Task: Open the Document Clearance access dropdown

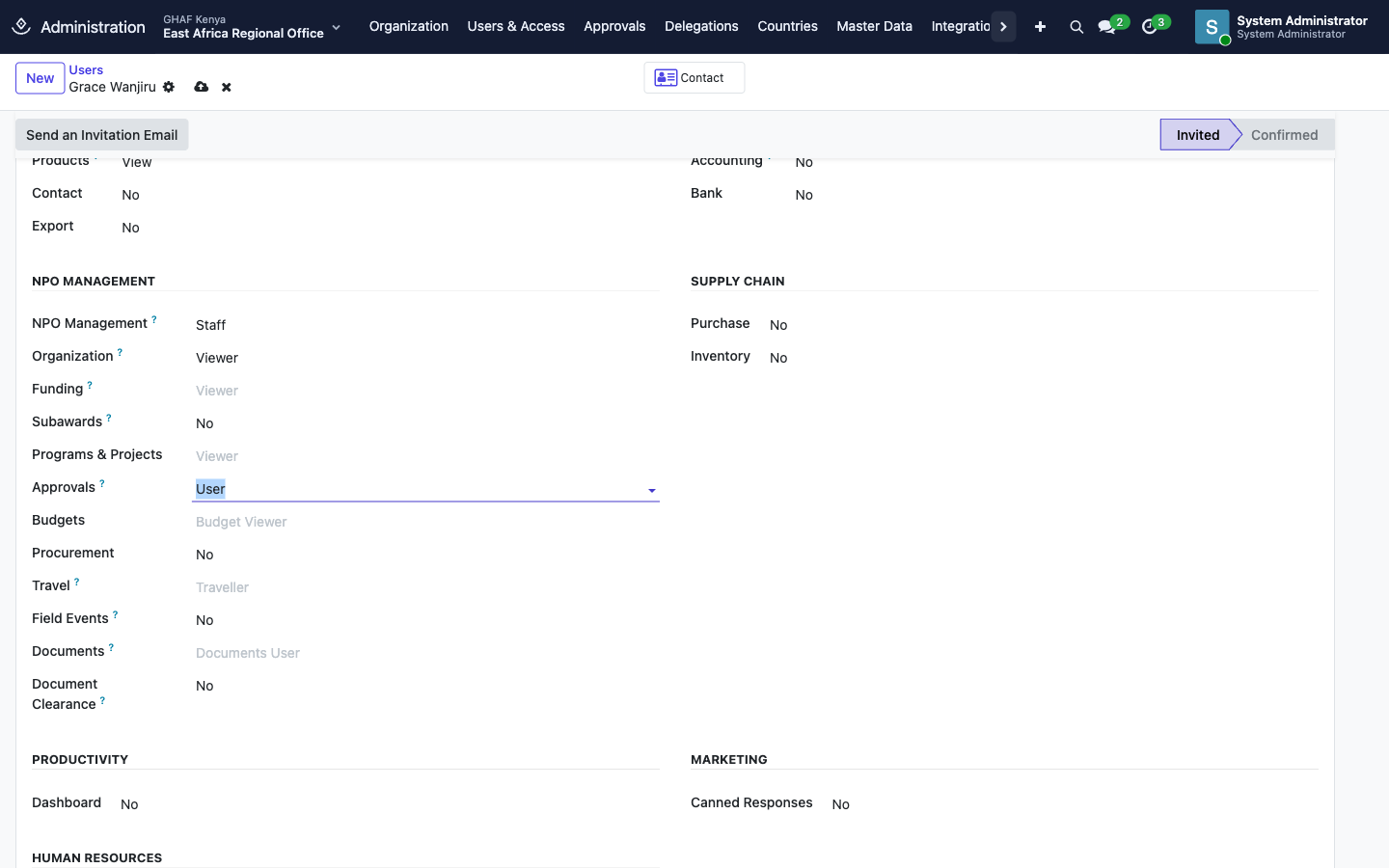Action: tap(425, 686)
